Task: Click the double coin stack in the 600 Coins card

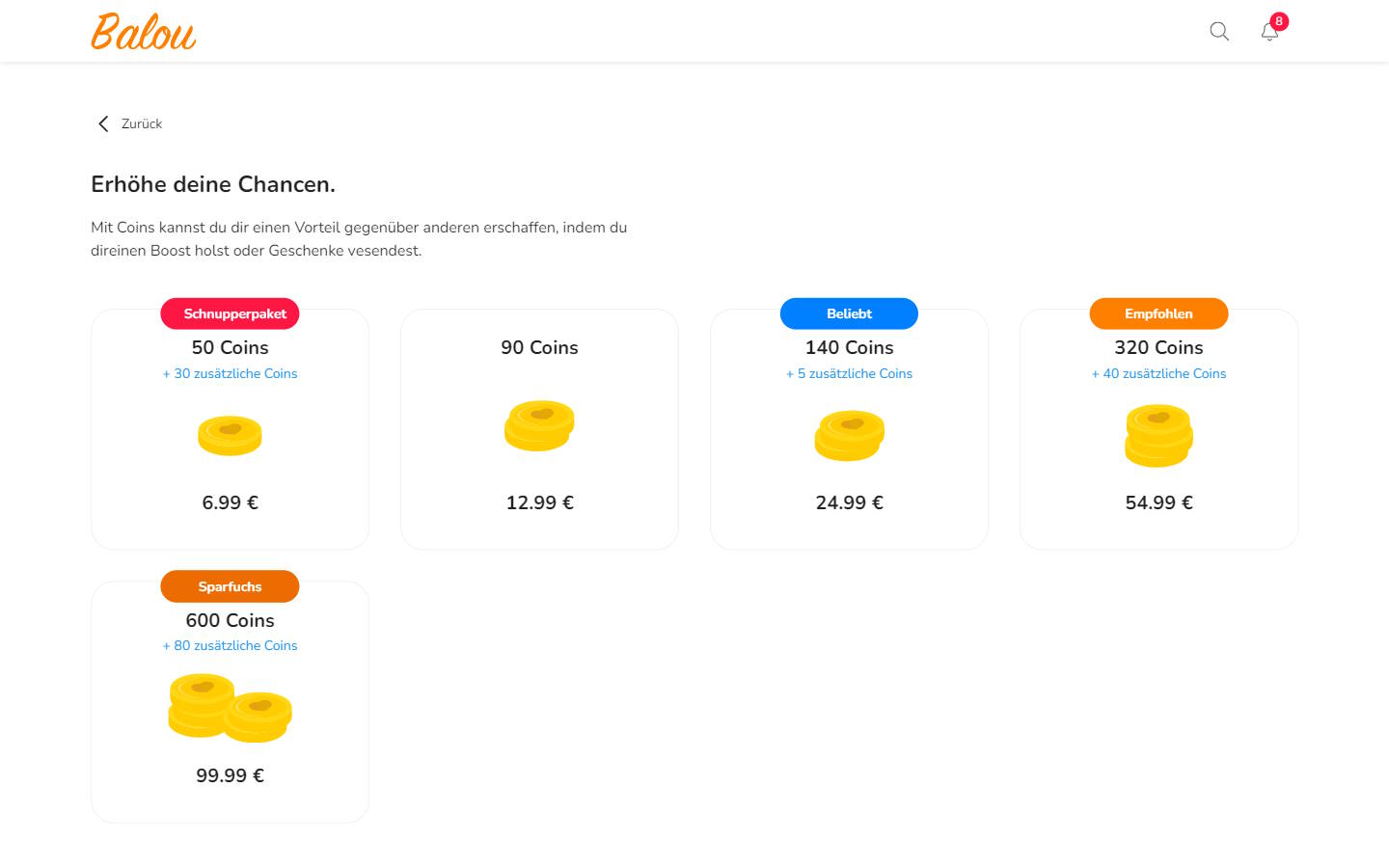Action: pos(230,707)
